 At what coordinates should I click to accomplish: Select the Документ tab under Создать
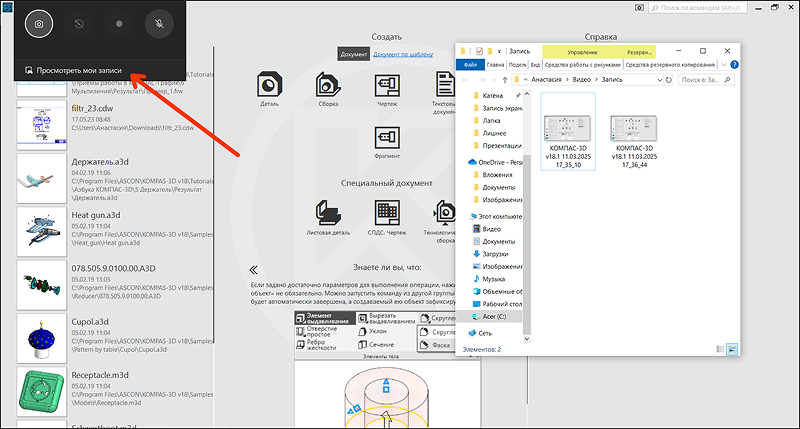[x=354, y=54]
